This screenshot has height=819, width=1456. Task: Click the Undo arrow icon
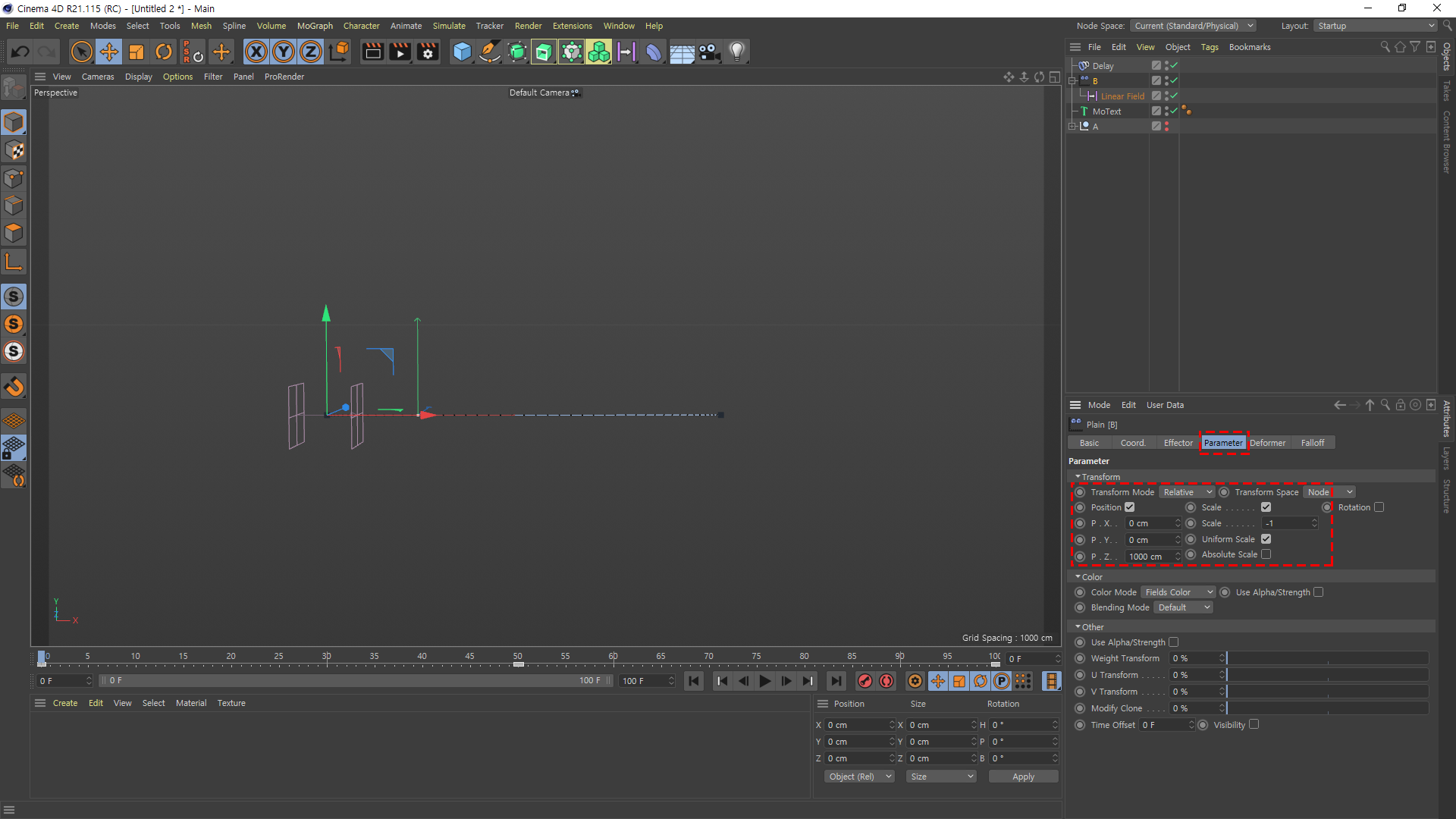pyautogui.click(x=20, y=52)
